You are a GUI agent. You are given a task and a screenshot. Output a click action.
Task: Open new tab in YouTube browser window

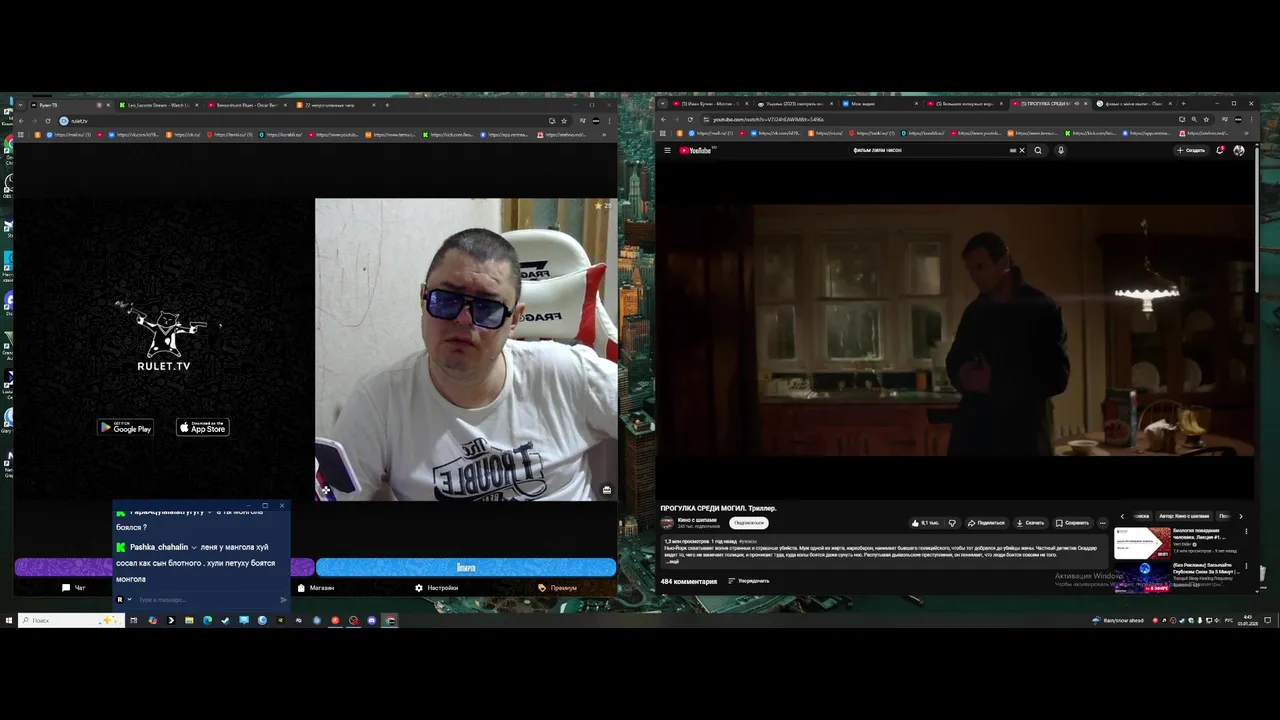click(x=1183, y=104)
